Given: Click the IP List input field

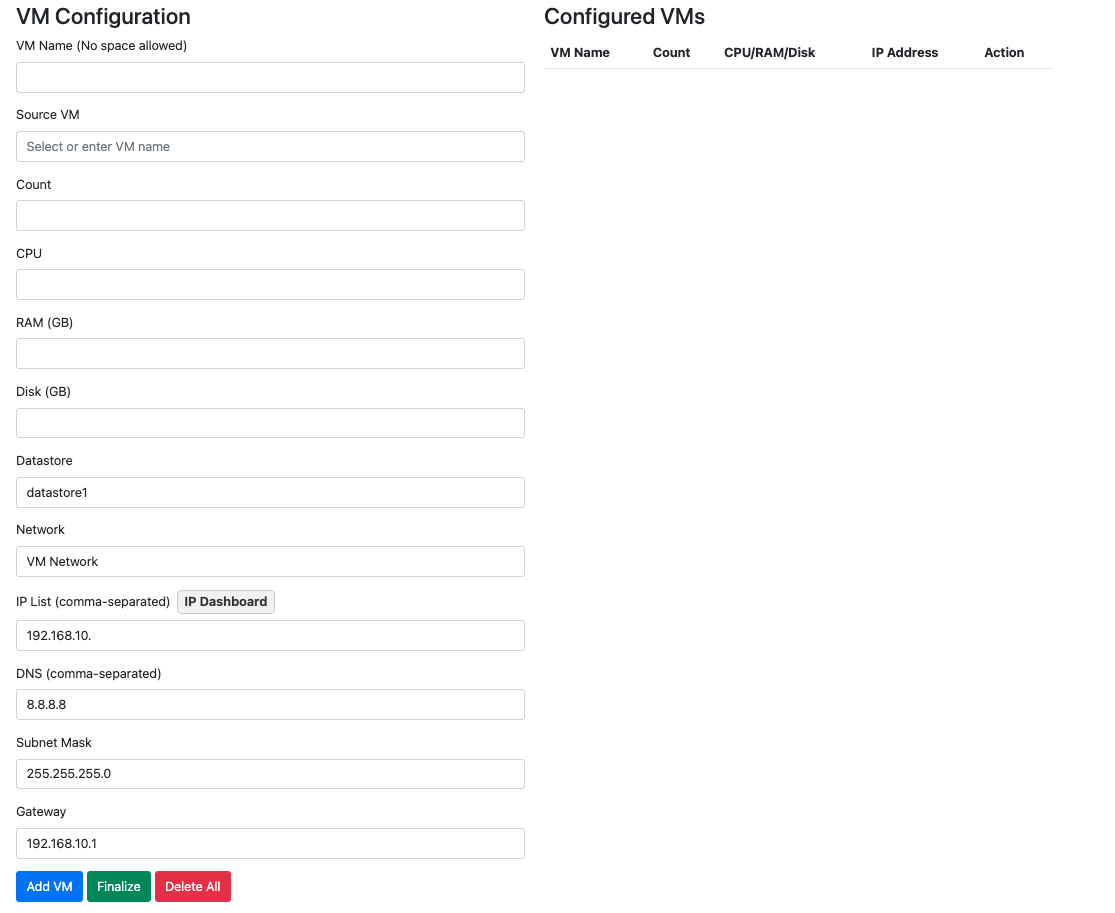Looking at the screenshot, I should click(270, 636).
